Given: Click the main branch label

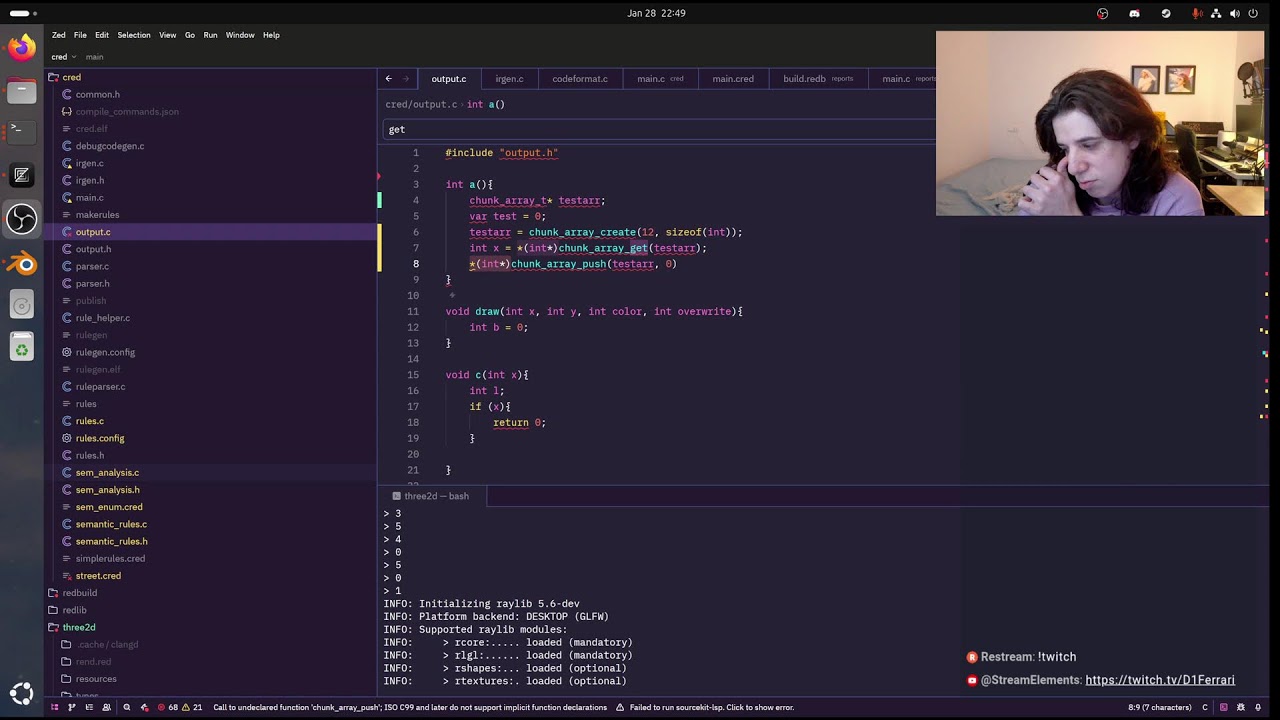Looking at the screenshot, I should point(94,57).
